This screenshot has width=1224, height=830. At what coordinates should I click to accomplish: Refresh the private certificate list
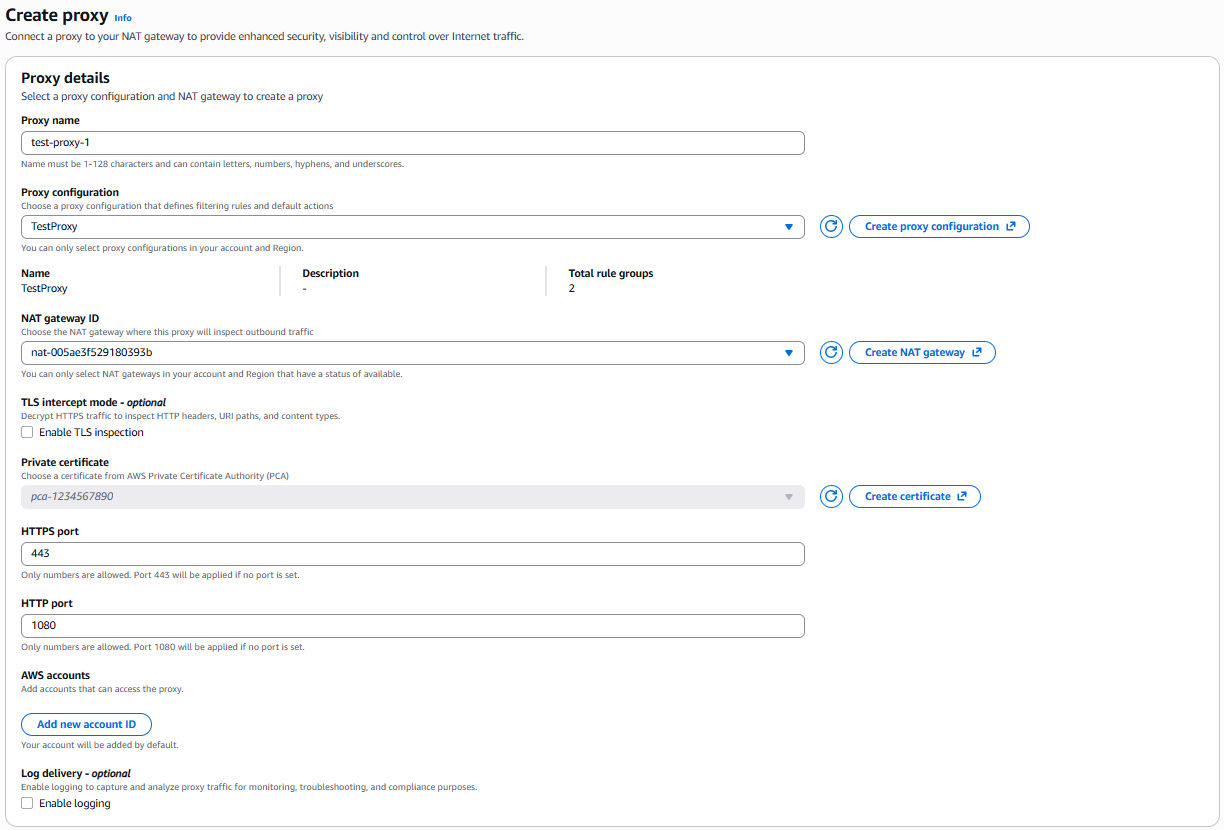point(831,497)
